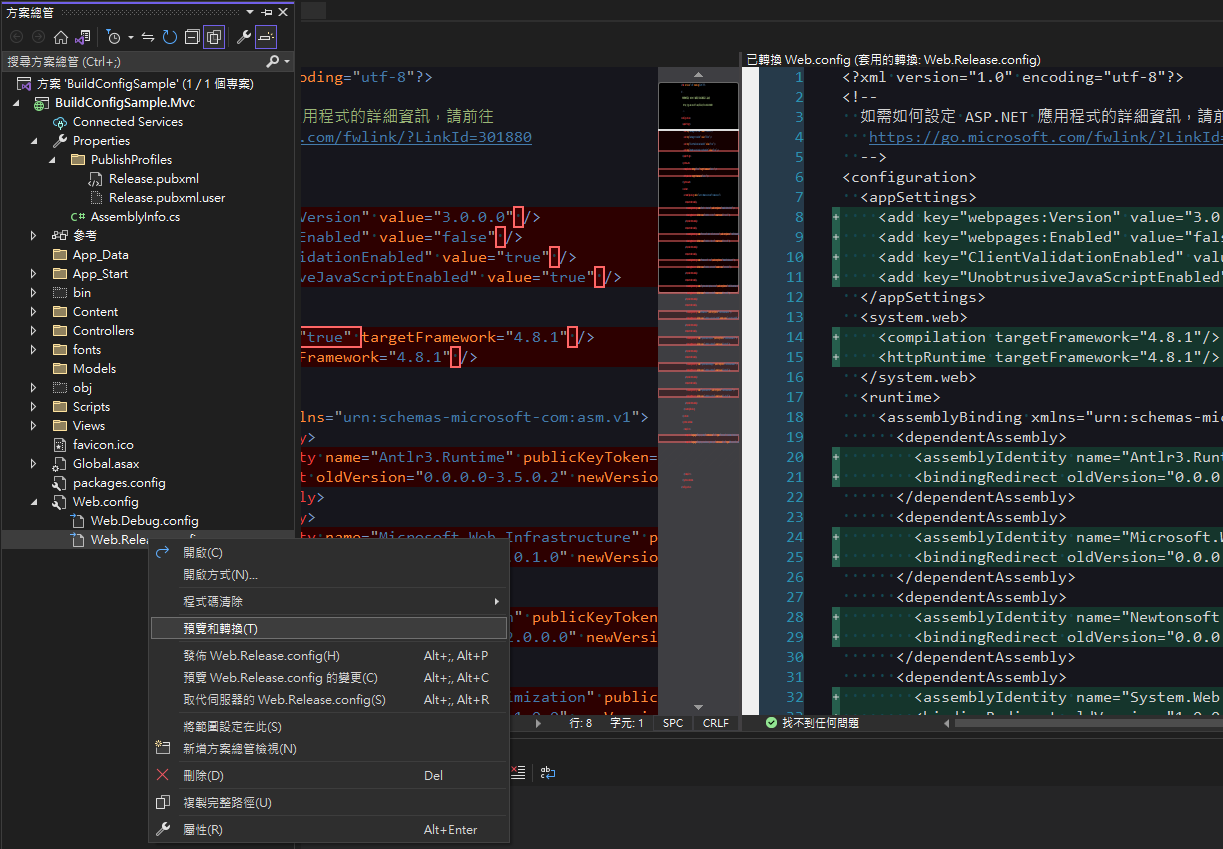Click the CRLF line-ending indicator
This screenshot has width=1223, height=849.
(x=714, y=722)
